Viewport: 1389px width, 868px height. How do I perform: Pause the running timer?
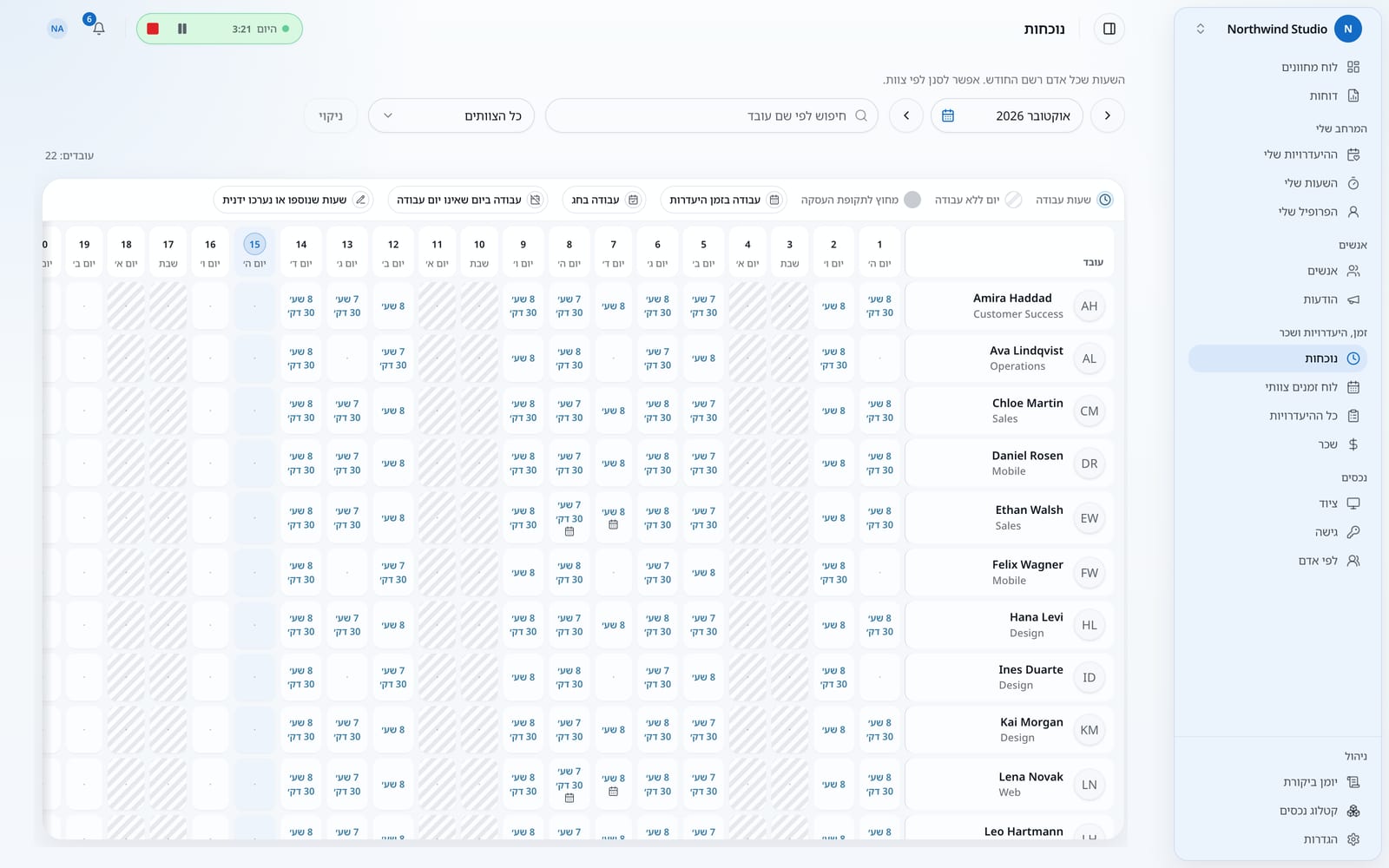(182, 29)
